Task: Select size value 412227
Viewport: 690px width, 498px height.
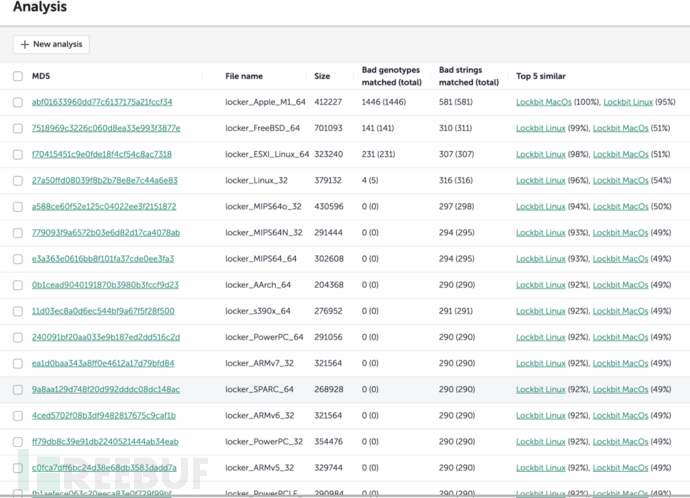Action: pos(328,102)
